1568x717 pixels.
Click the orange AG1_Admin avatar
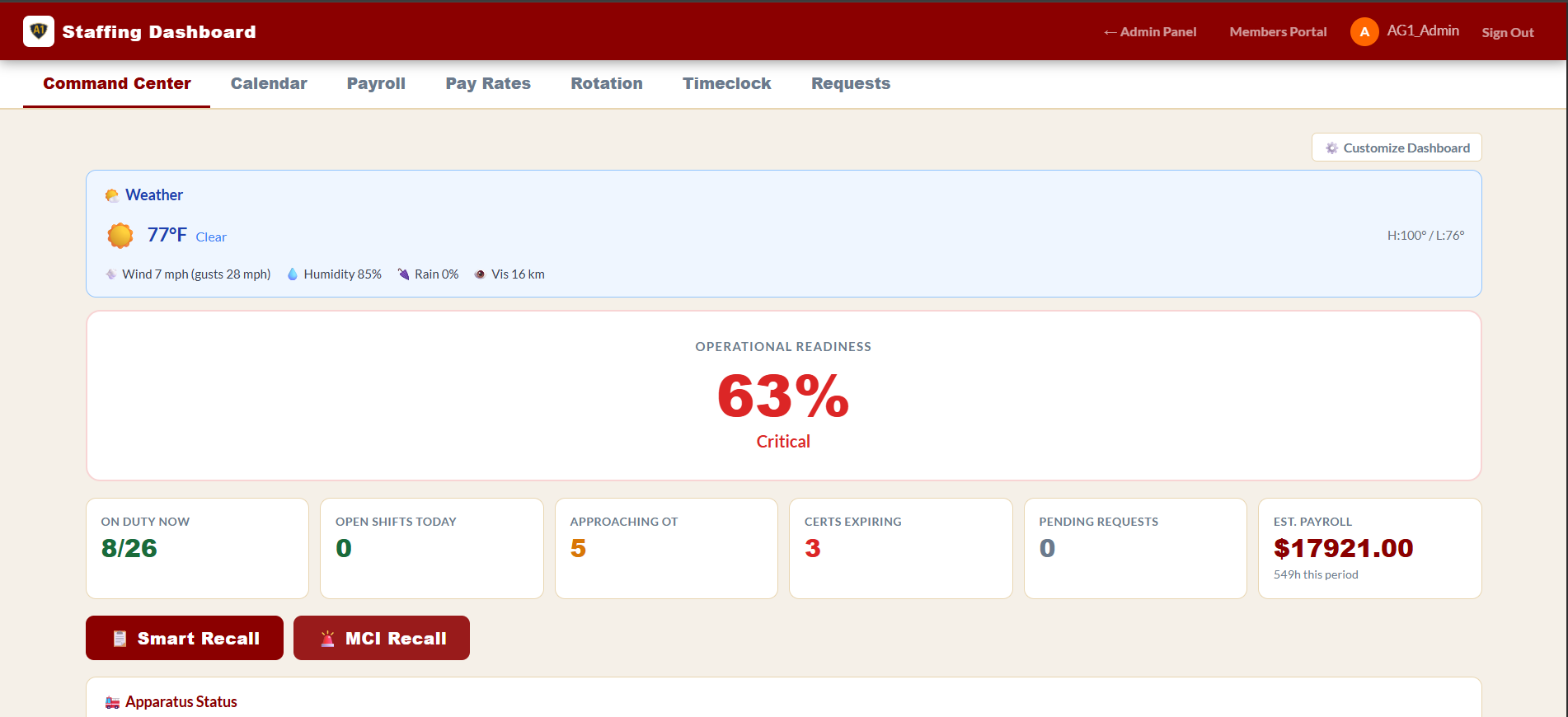coord(1364,31)
